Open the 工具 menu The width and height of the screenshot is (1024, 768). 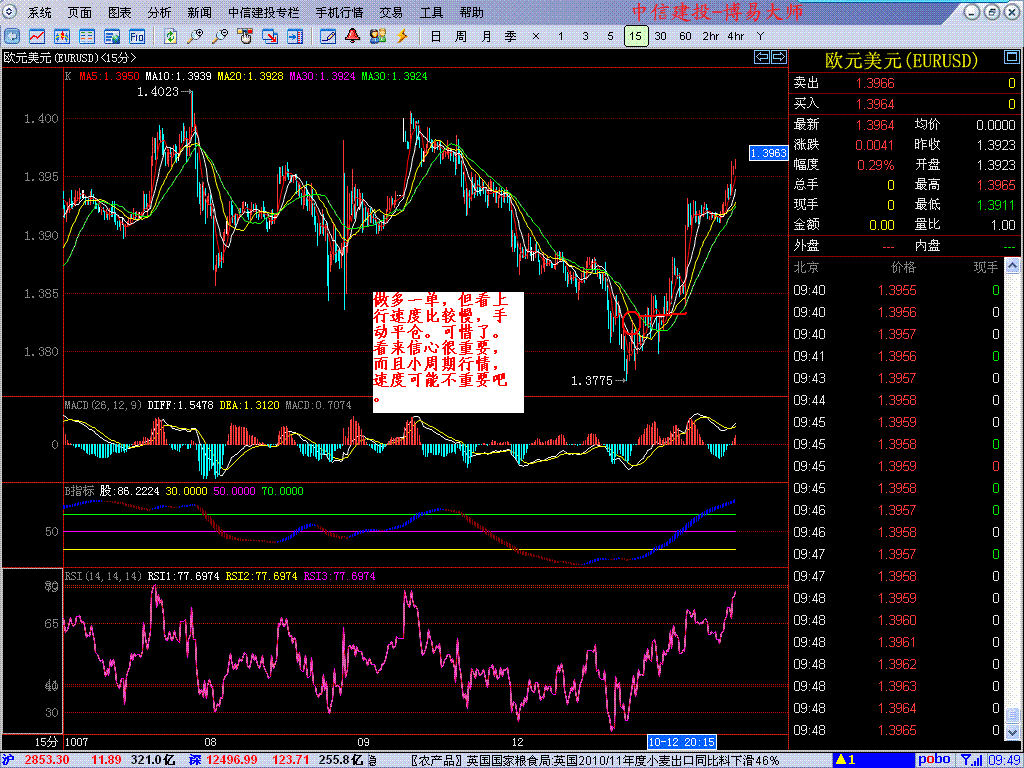click(x=431, y=12)
